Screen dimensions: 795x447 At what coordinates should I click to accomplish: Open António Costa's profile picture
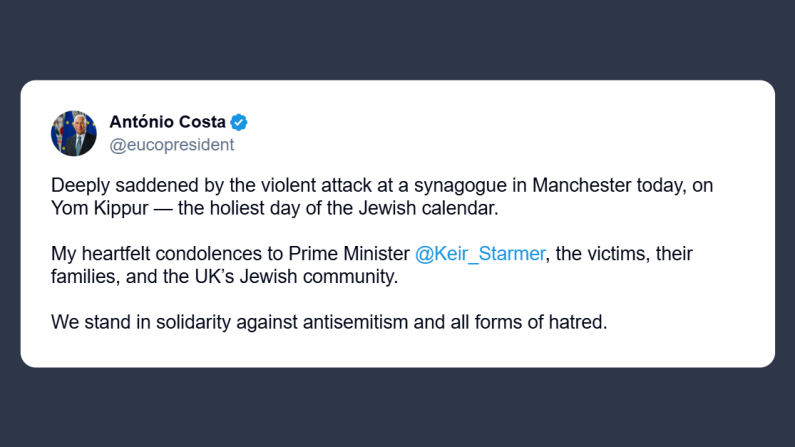74,133
